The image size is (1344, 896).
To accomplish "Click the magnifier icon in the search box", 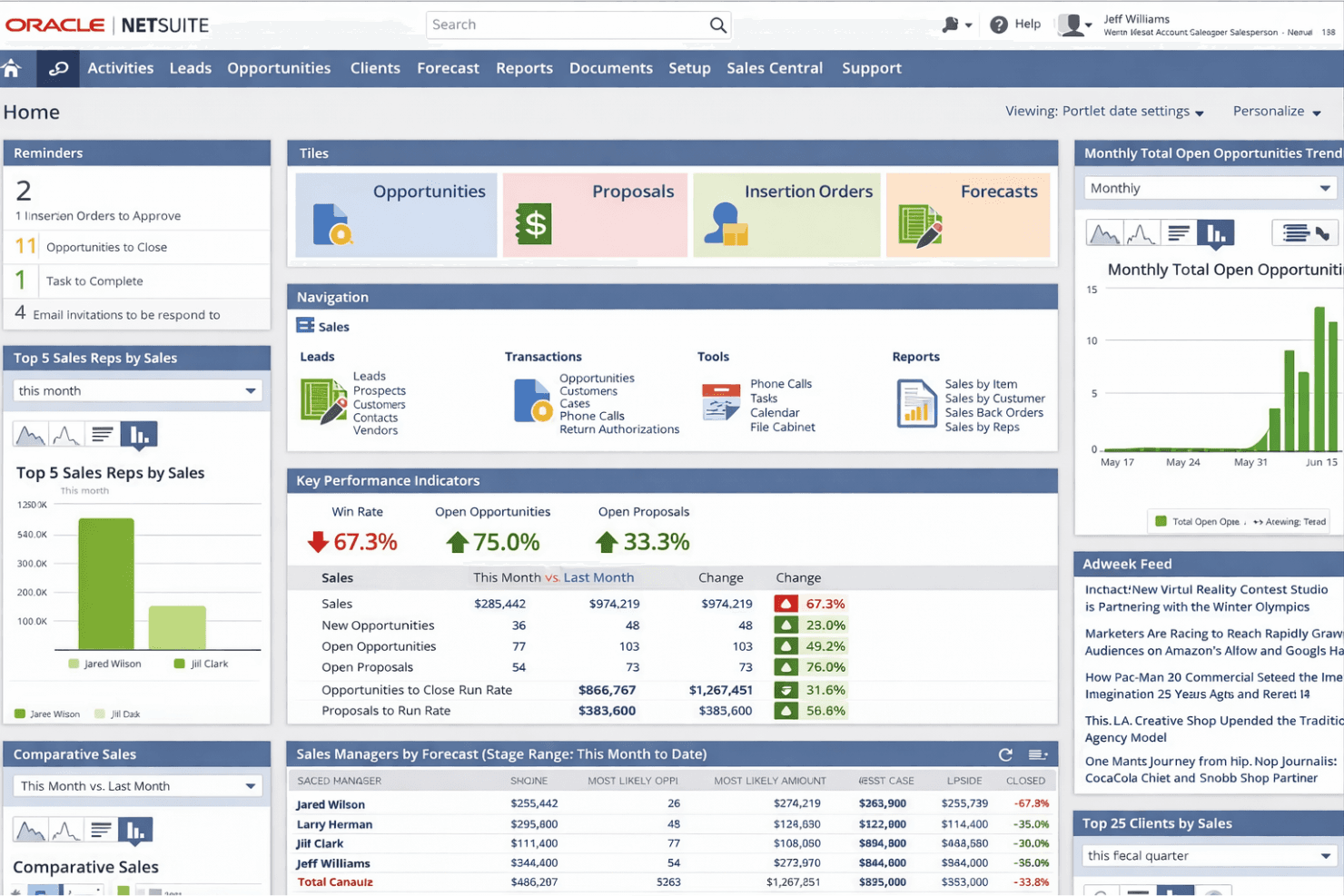I will tap(717, 25).
